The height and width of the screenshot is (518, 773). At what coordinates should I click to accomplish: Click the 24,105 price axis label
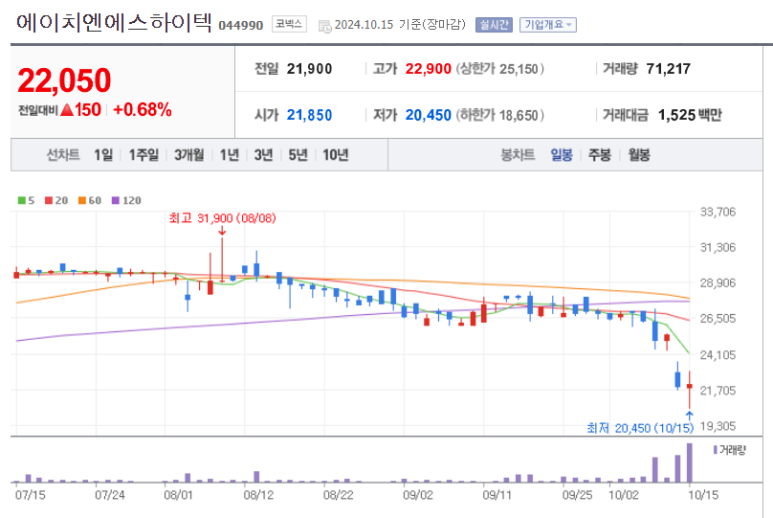click(718, 355)
